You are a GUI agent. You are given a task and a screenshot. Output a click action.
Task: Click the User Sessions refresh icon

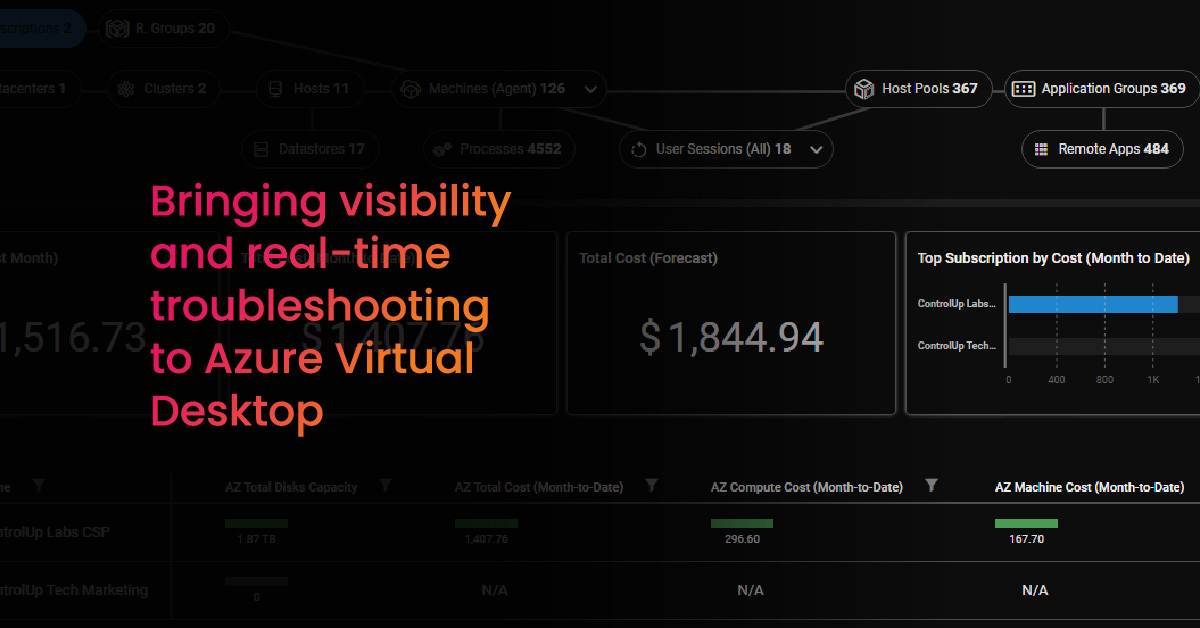point(638,150)
